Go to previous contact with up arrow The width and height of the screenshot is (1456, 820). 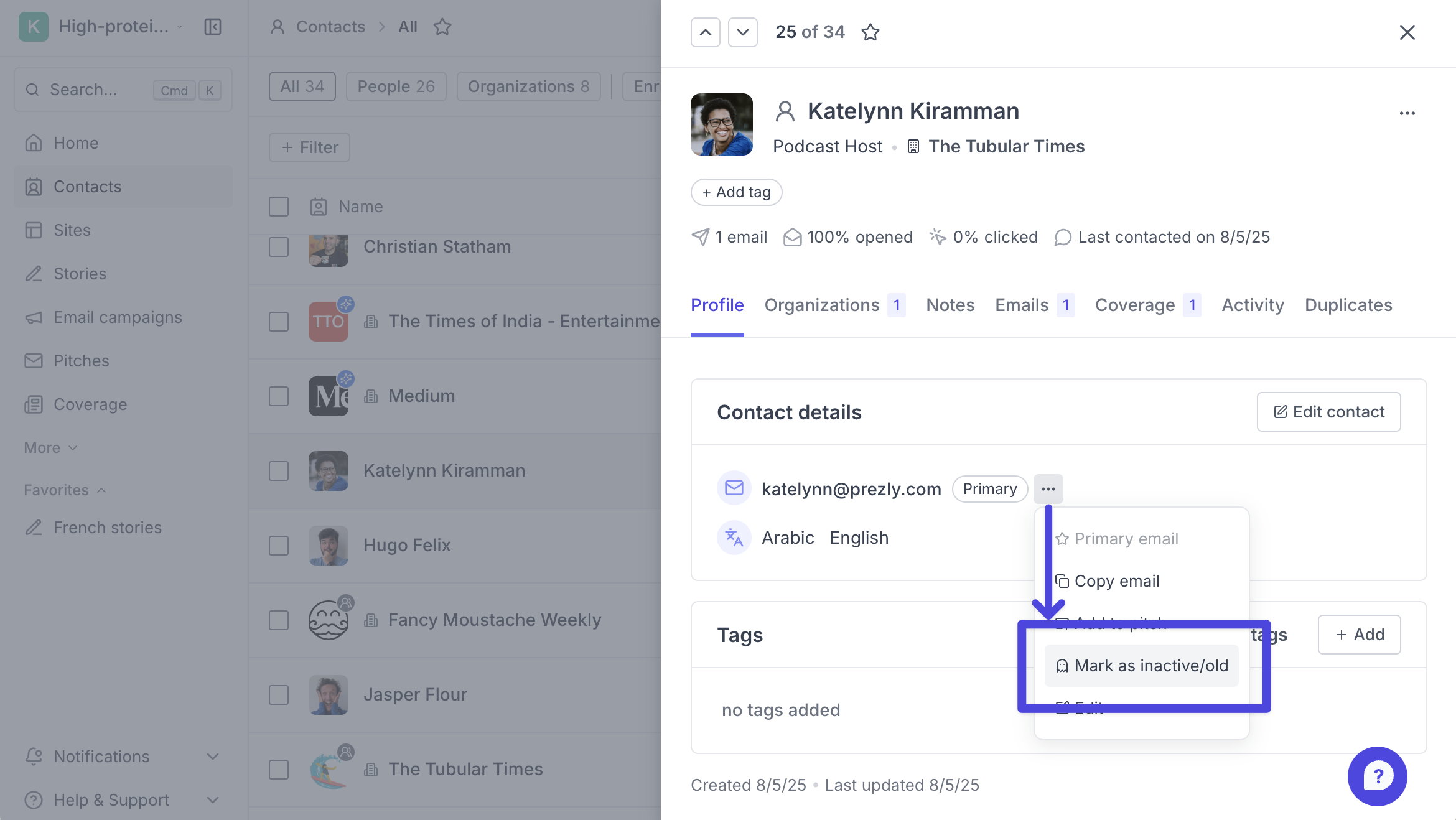click(705, 32)
